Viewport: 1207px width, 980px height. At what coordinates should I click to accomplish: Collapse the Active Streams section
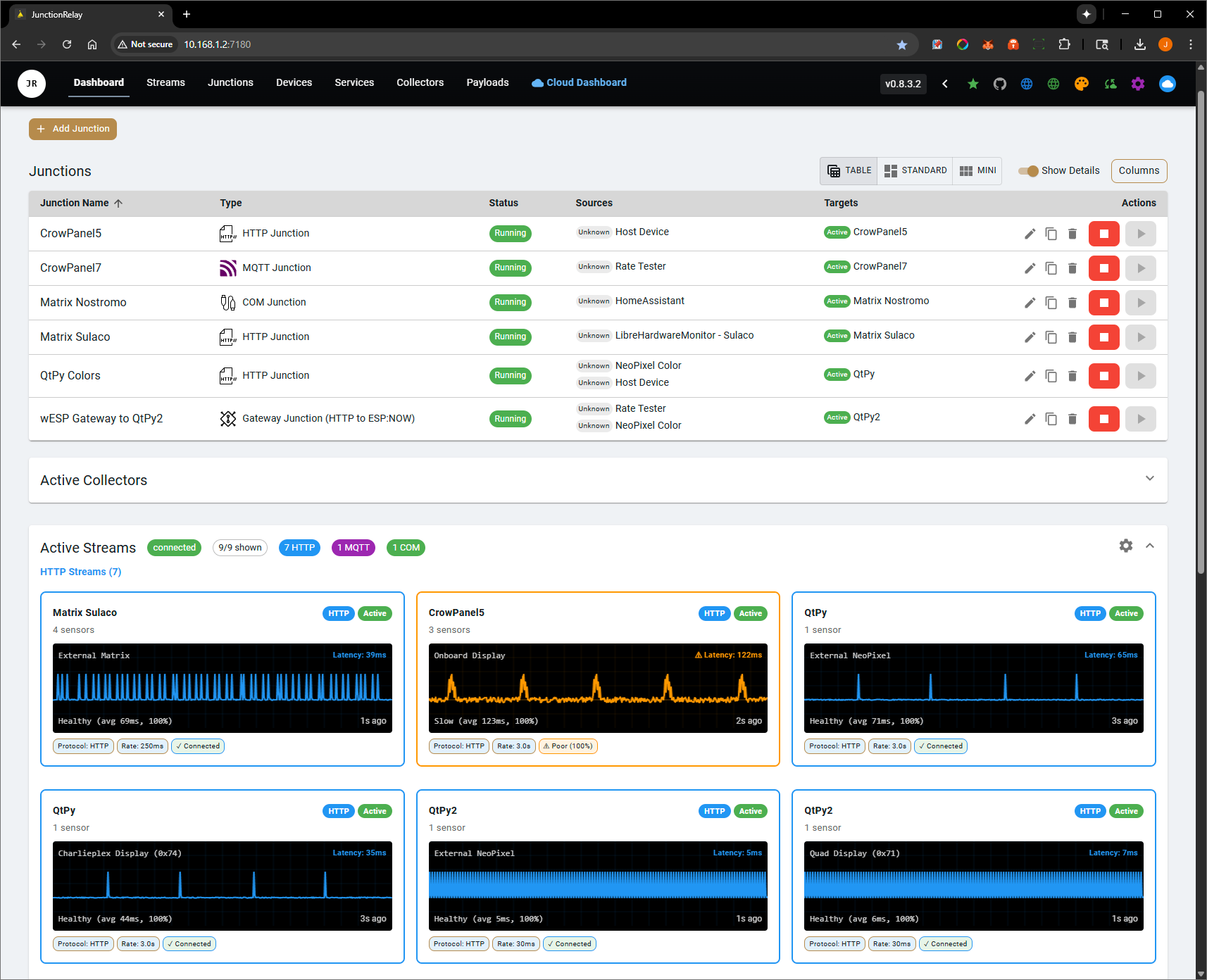(x=1149, y=546)
